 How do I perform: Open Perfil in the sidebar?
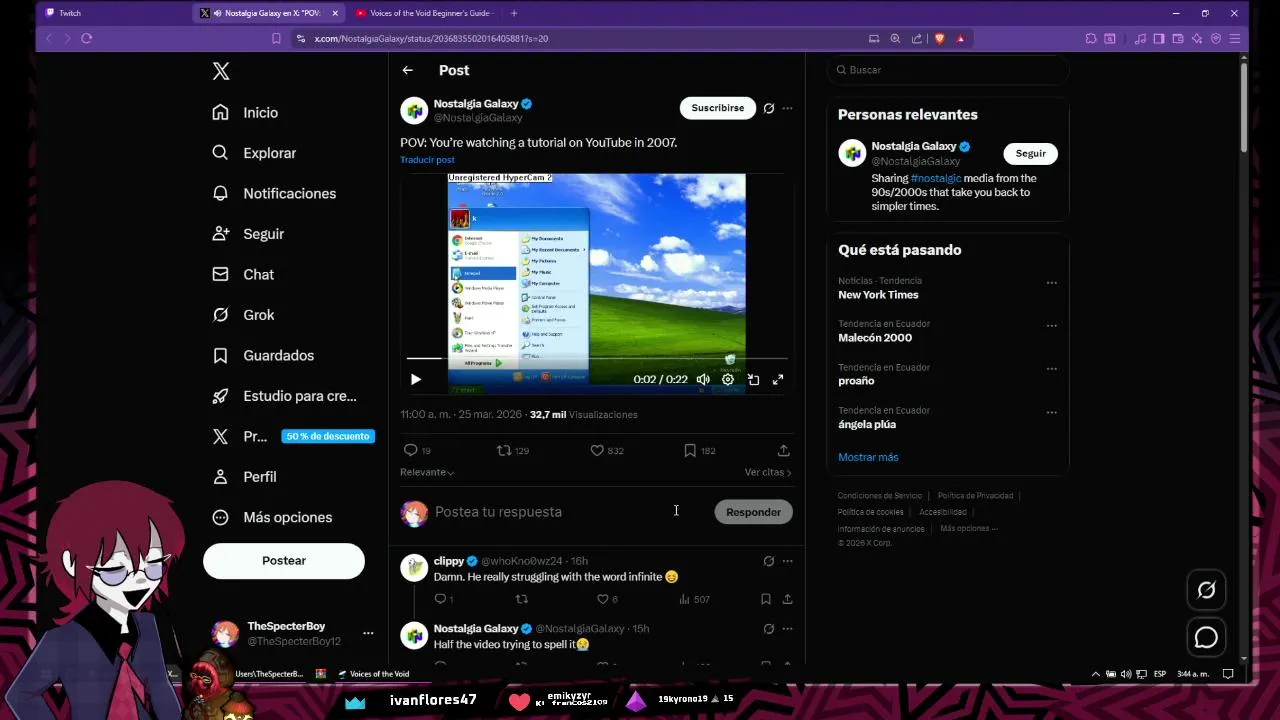tap(244, 477)
